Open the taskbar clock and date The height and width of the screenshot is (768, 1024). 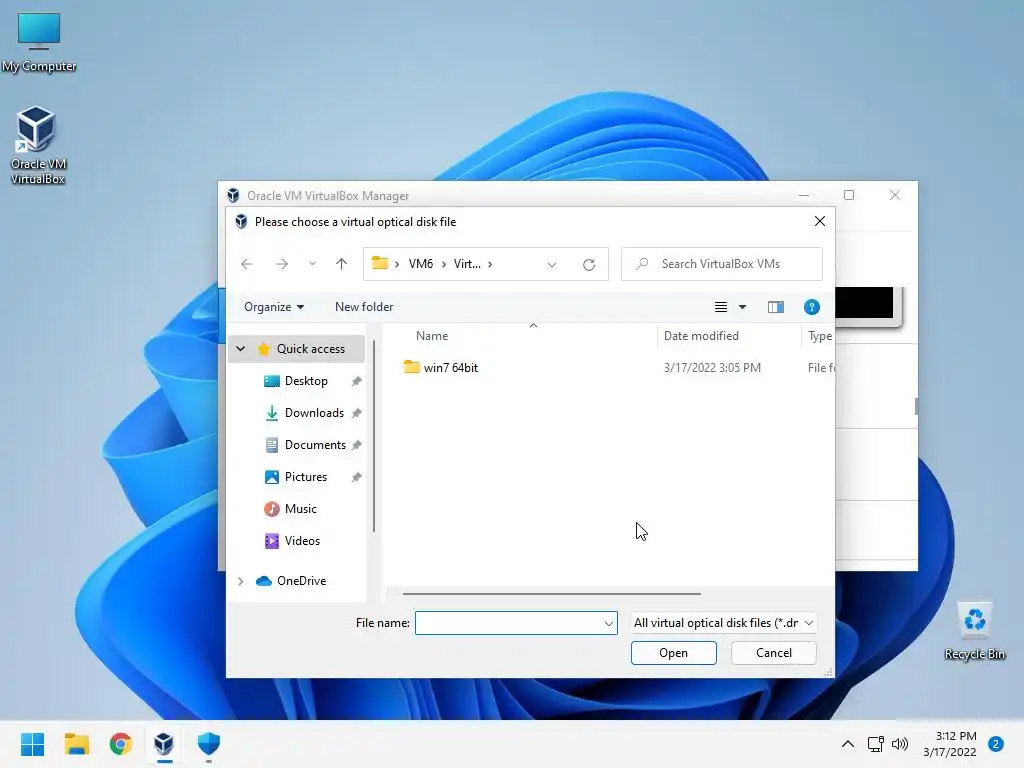click(x=950, y=744)
